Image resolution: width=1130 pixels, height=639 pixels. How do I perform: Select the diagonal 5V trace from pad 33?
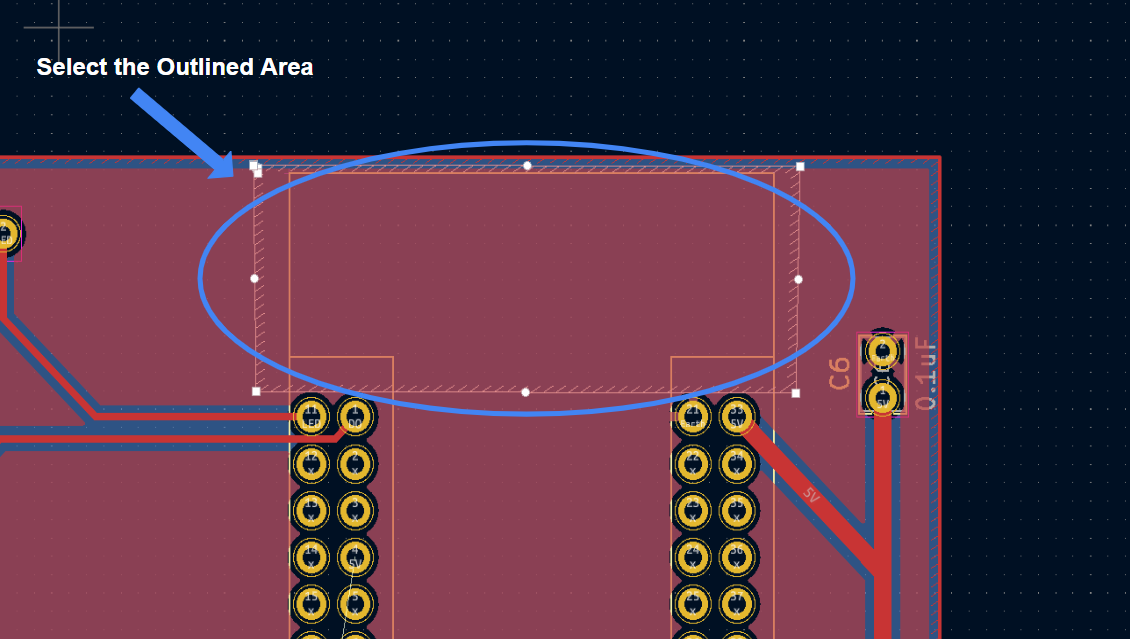point(813,497)
